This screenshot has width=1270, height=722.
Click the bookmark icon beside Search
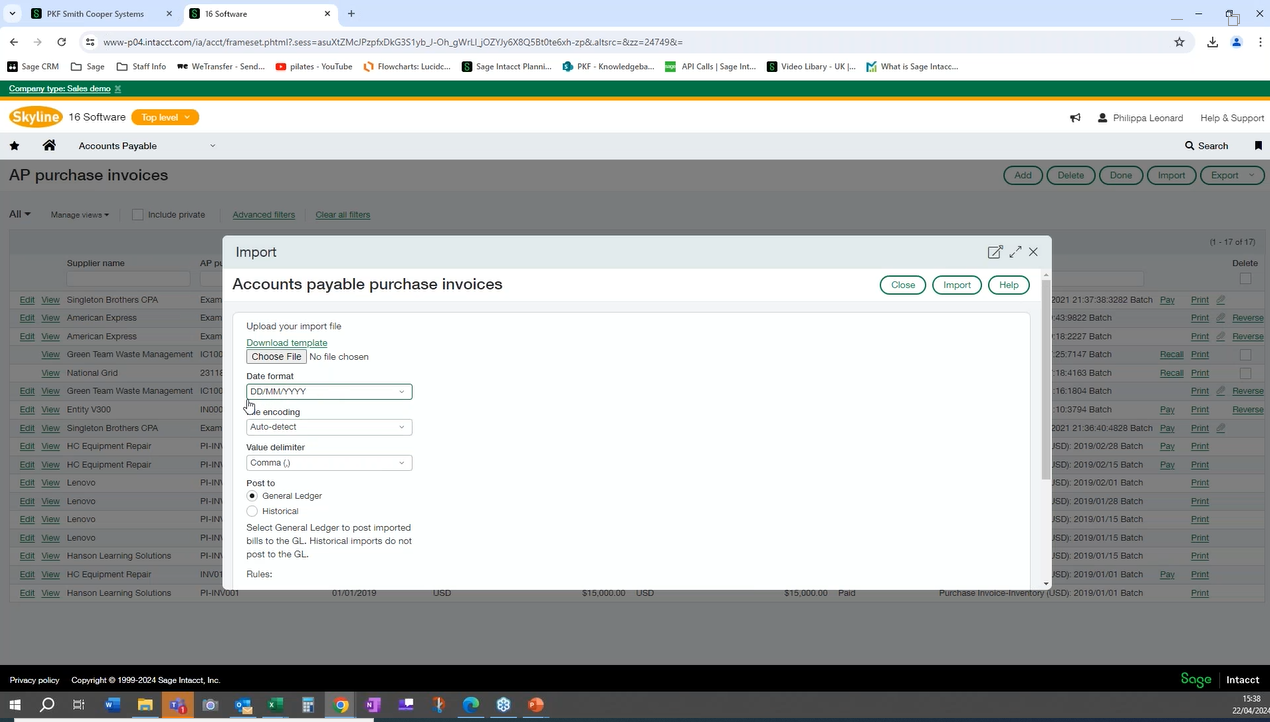pos(1258,146)
